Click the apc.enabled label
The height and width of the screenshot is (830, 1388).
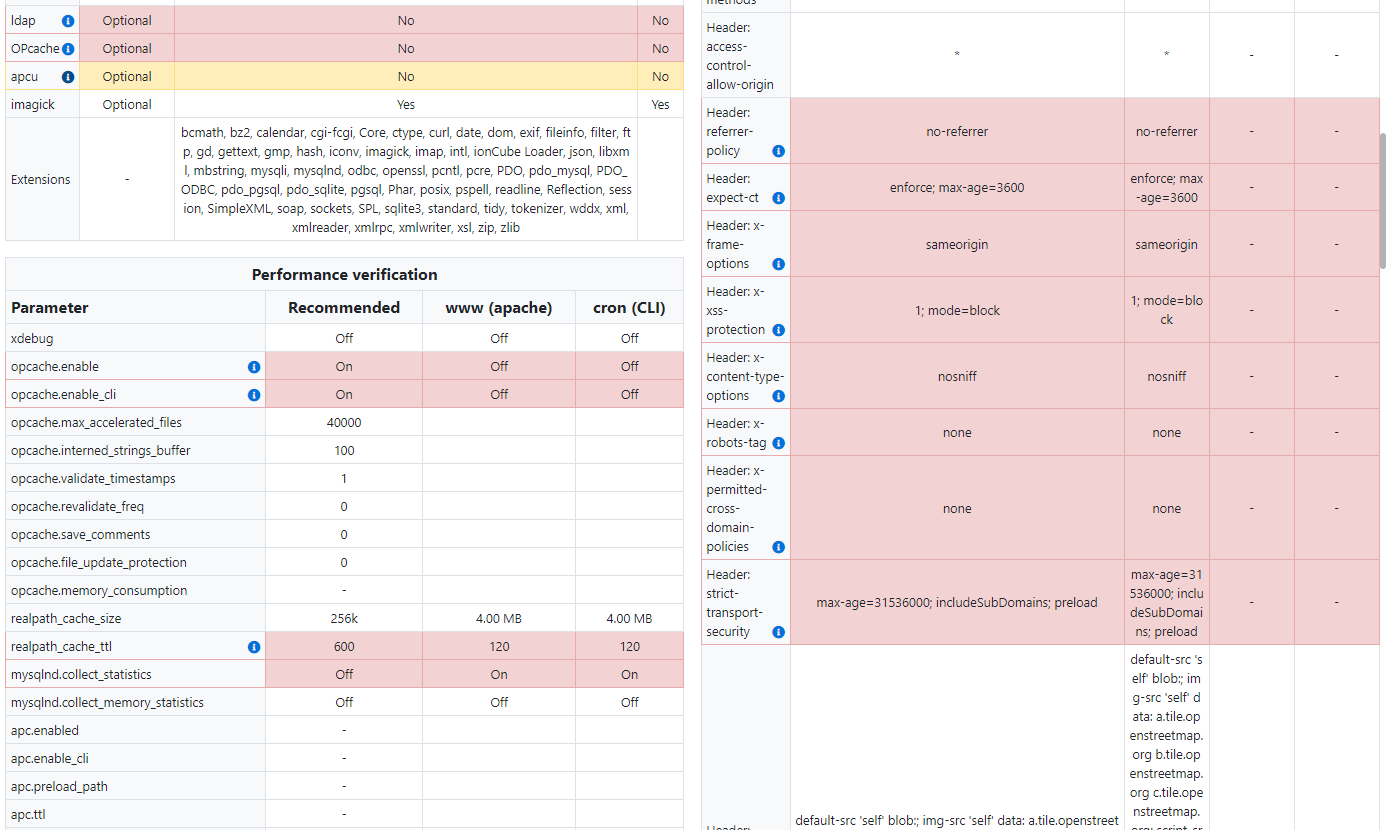(44, 731)
